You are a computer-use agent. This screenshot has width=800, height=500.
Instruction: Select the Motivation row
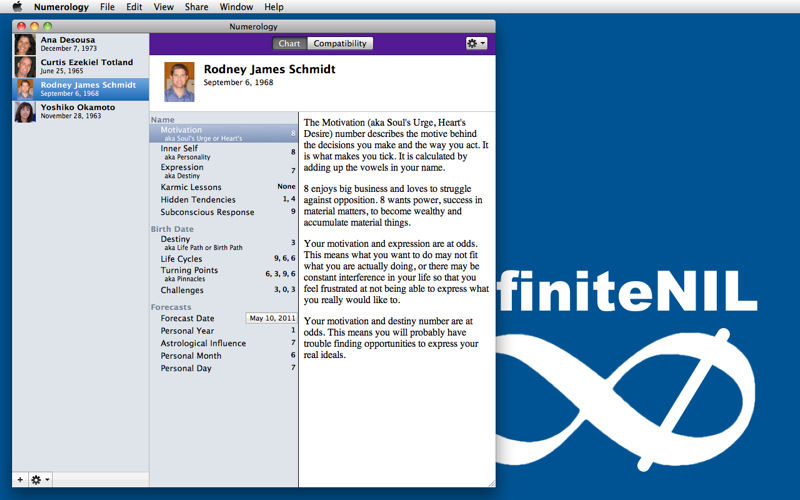point(223,133)
